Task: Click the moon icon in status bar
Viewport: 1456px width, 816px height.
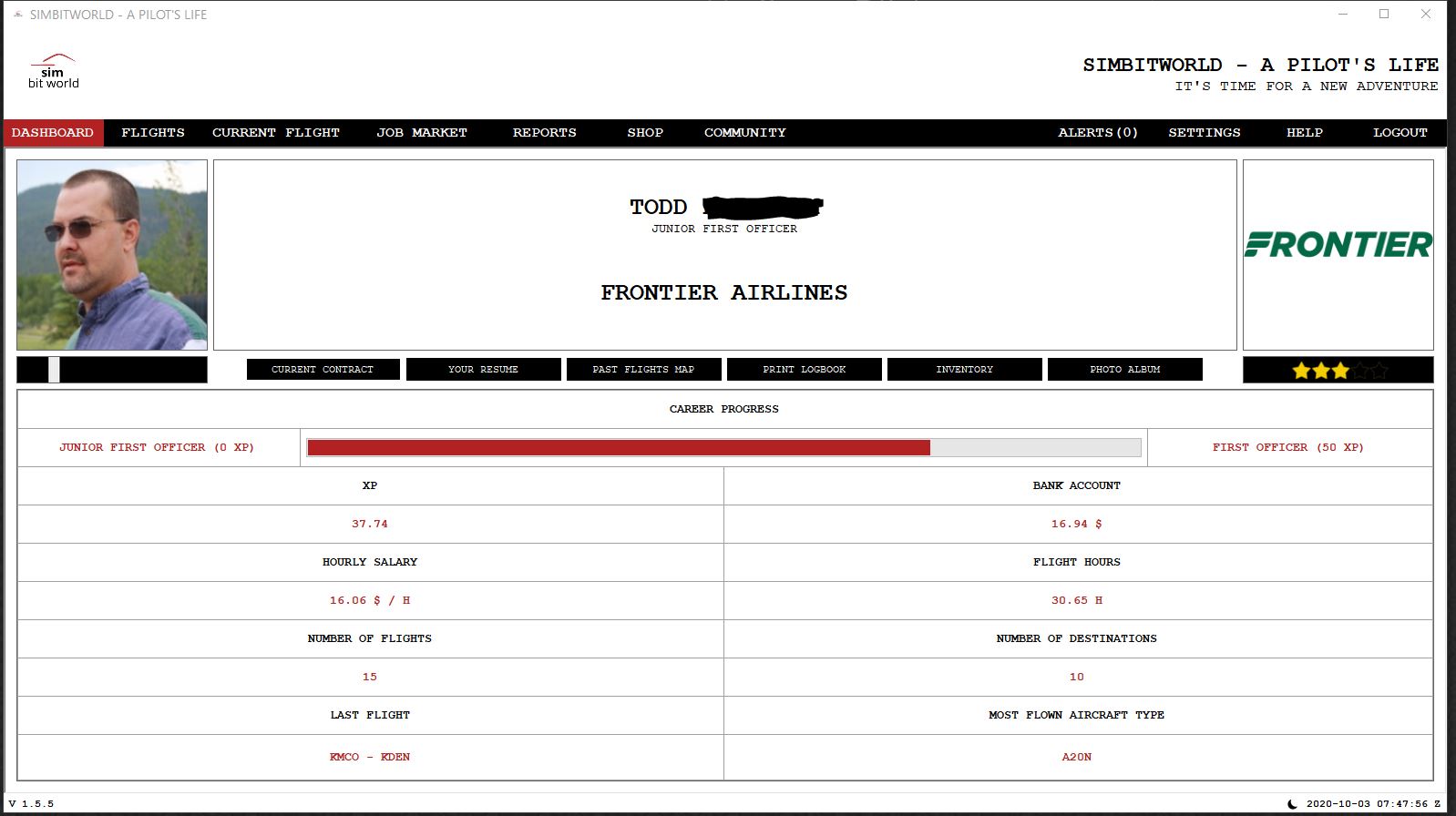Action: (x=1292, y=804)
